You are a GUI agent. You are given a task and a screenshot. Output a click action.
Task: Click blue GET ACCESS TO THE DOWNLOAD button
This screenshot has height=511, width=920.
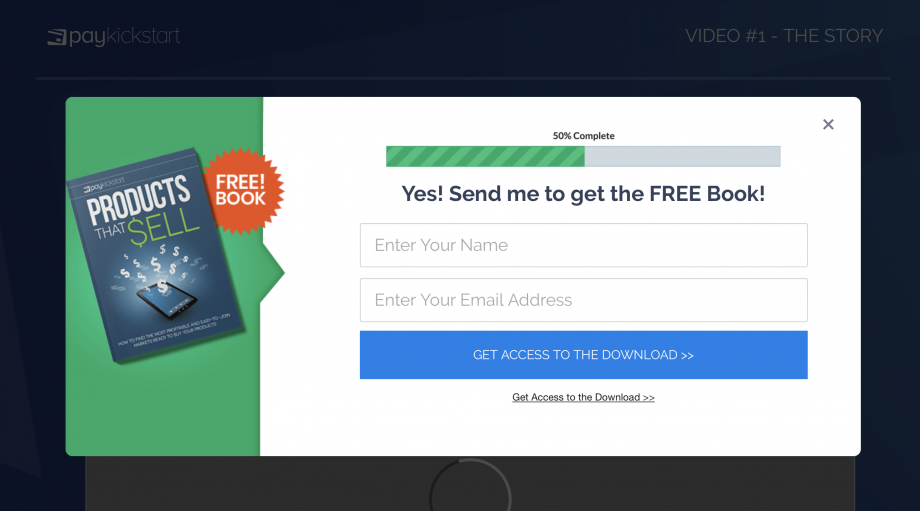tap(583, 355)
